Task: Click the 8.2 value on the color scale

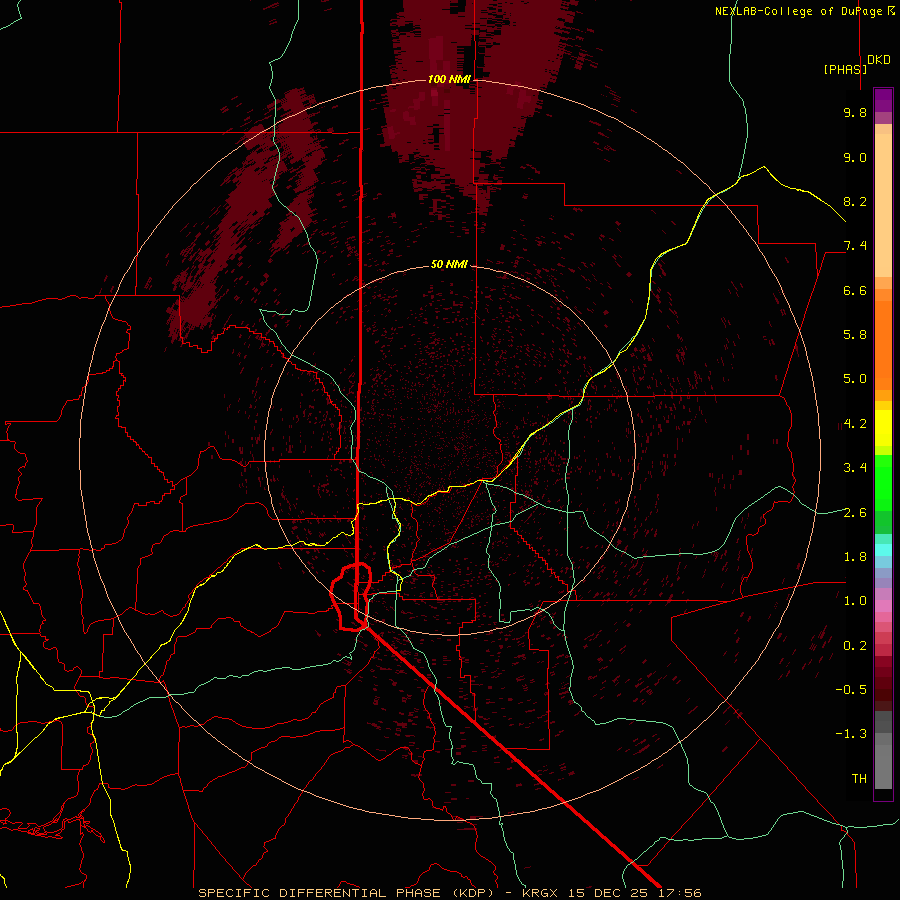Action: pyautogui.click(x=855, y=201)
